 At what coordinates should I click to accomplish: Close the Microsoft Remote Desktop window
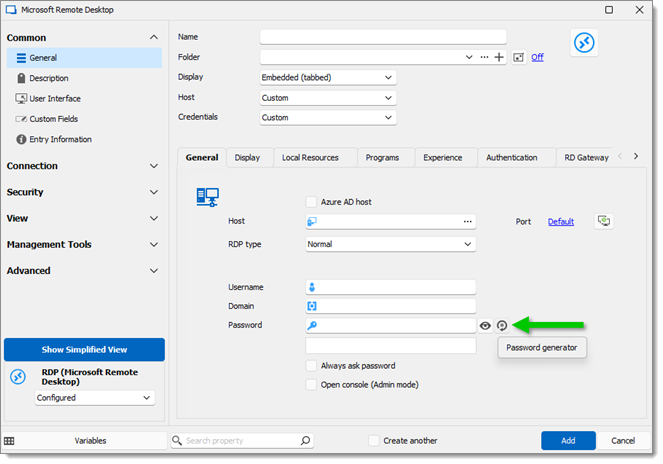[x=639, y=10]
